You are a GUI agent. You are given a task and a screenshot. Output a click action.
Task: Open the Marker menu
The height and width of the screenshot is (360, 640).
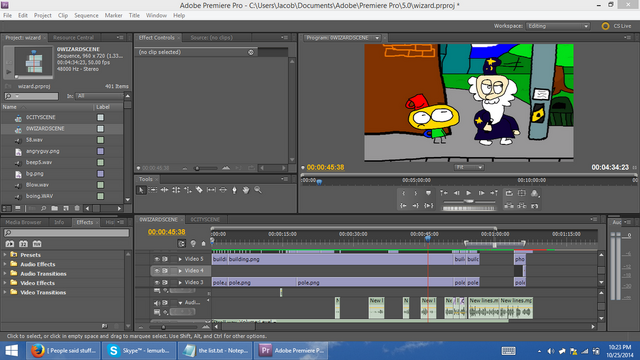tap(113, 16)
